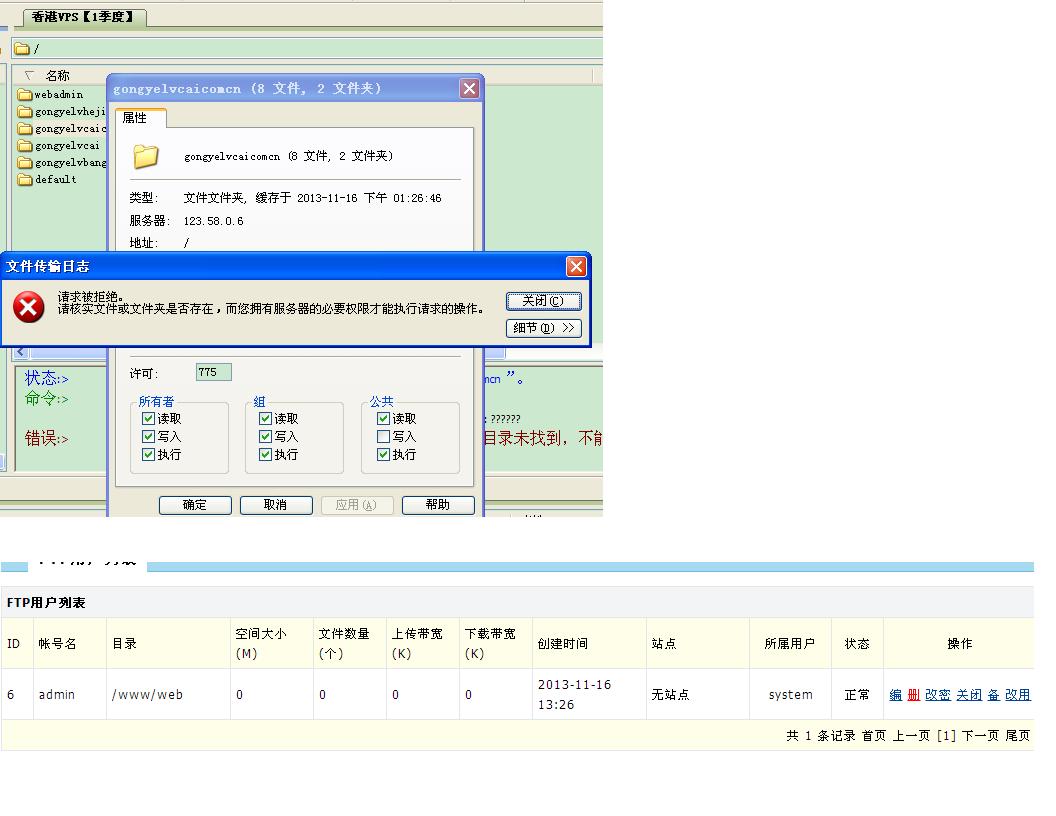
Task: Click the large folder icon in properties
Action: pos(146,156)
